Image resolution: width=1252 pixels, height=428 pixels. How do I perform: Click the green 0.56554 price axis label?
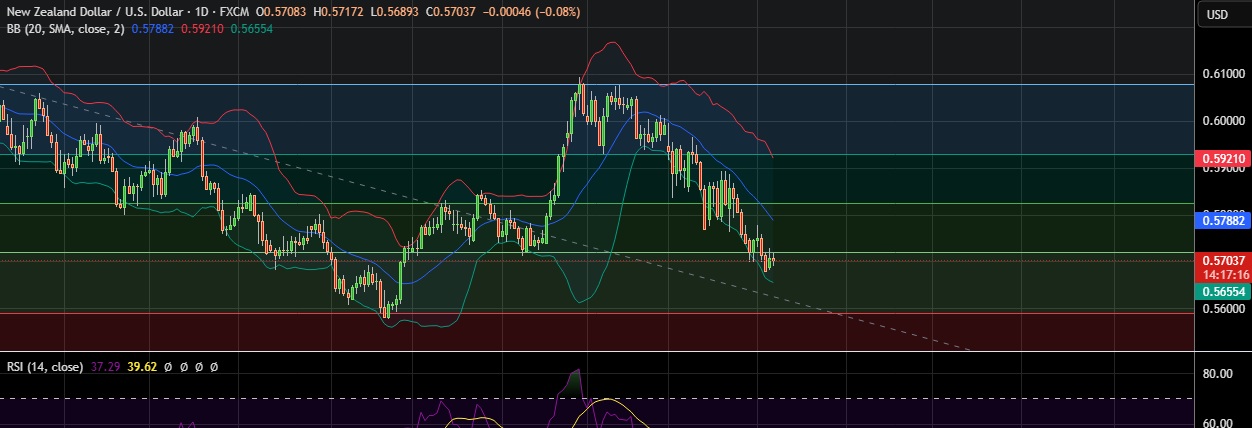click(x=1222, y=291)
